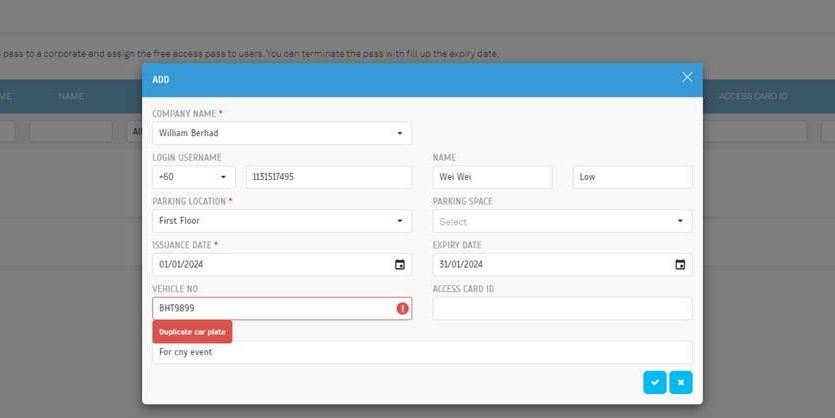The image size is (835, 418).
Task: Click the Duplicate car plate error tooltip
Action: tap(192, 332)
